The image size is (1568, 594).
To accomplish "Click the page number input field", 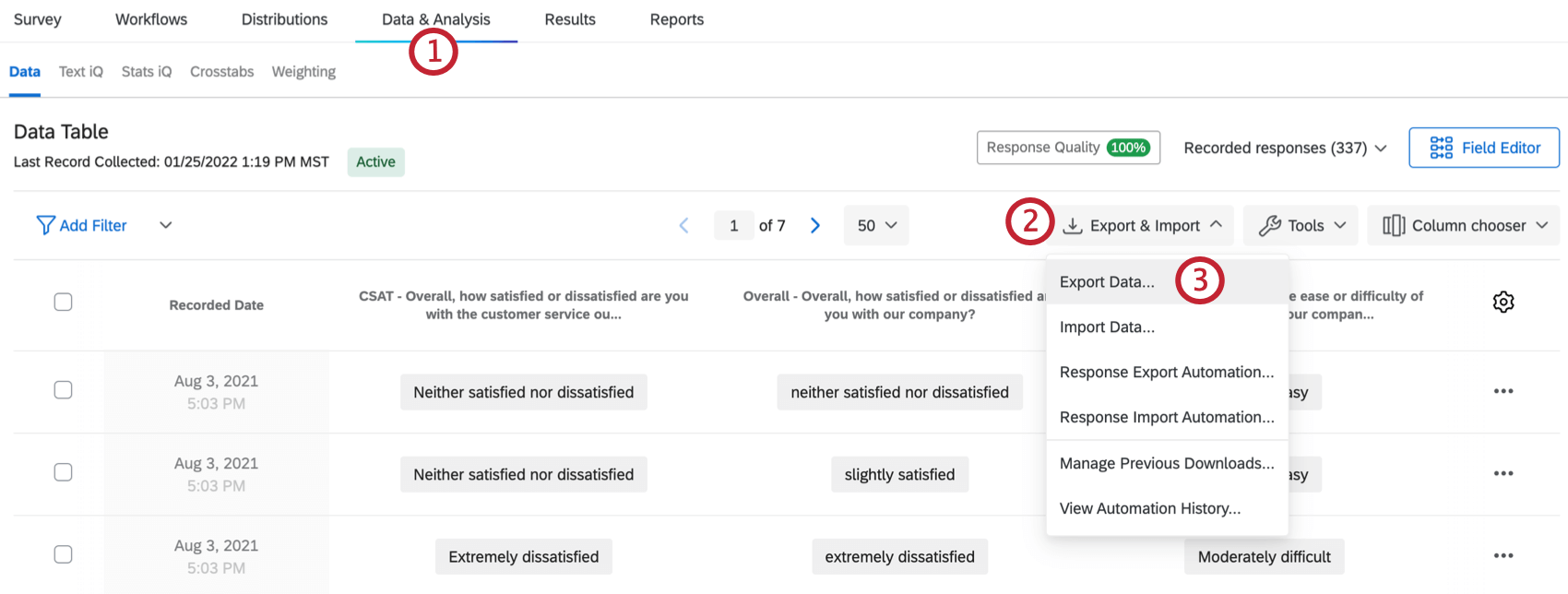I will 734,225.
